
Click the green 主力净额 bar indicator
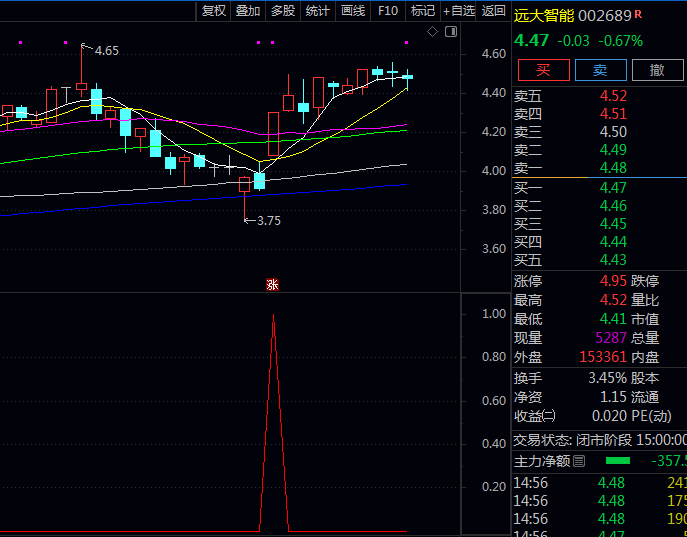pos(618,461)
